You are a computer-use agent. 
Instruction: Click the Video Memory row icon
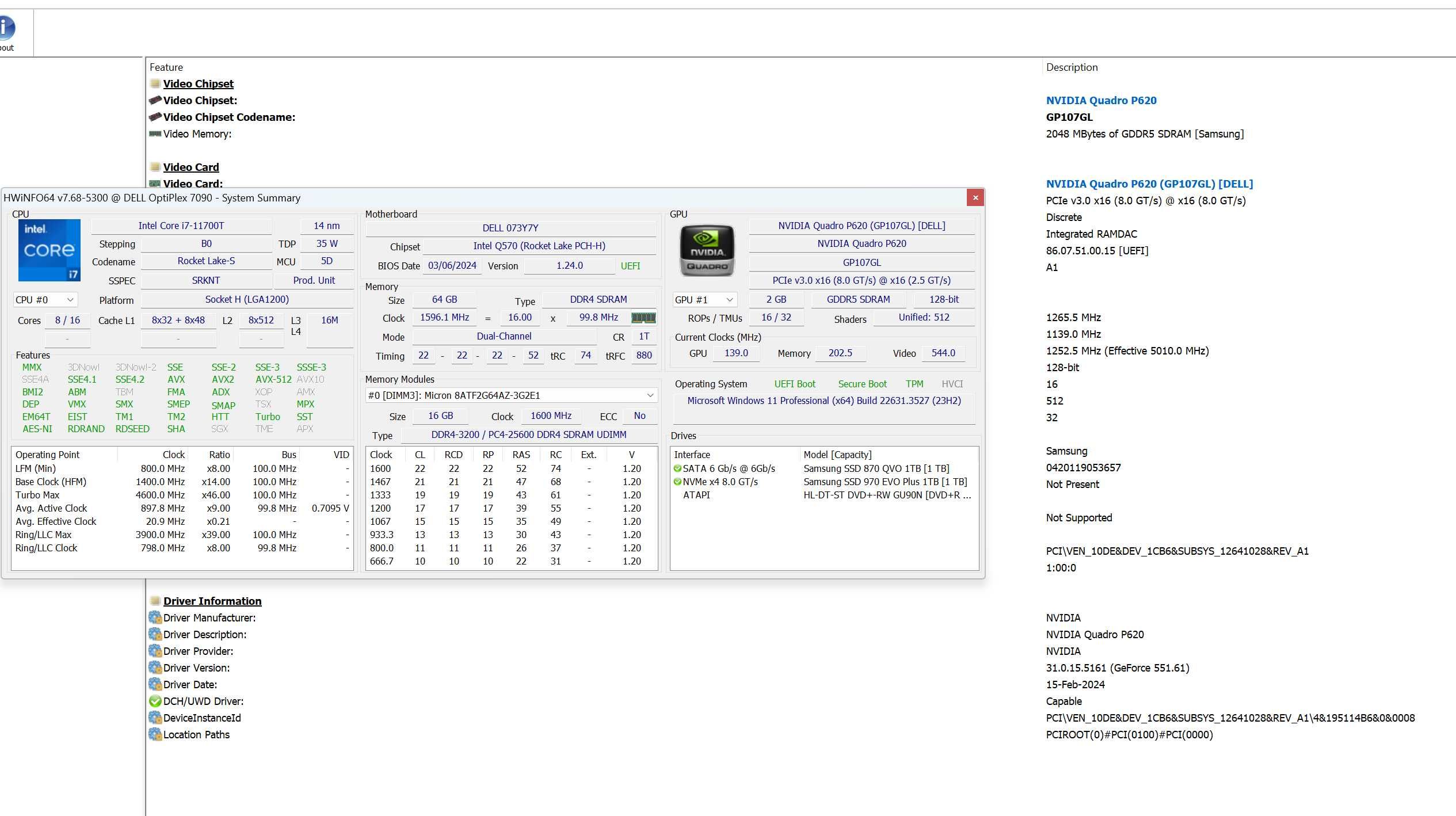pyautogui.click(x=155, y=134)
